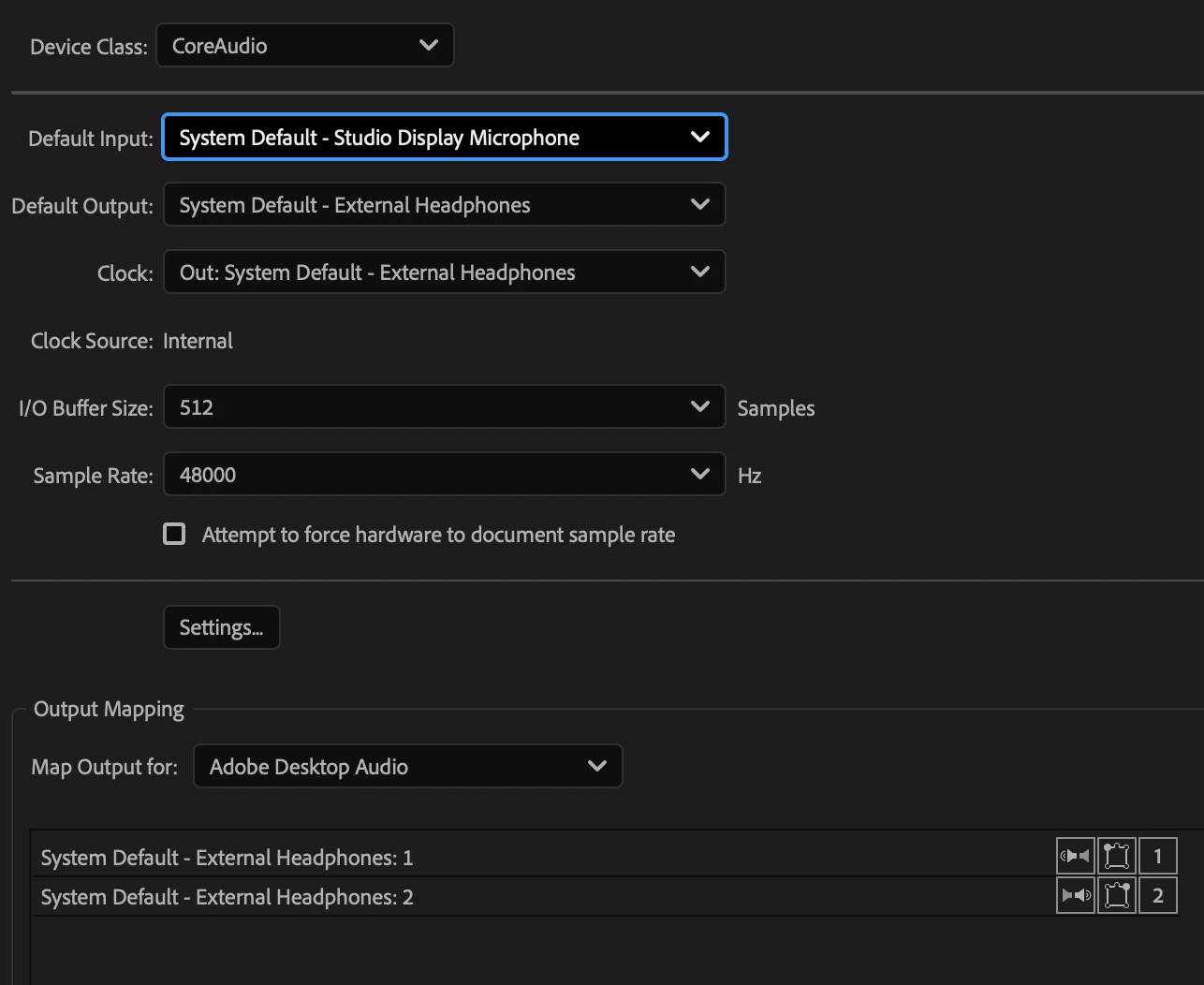Change the Sample Rate dropdown value

444,475
